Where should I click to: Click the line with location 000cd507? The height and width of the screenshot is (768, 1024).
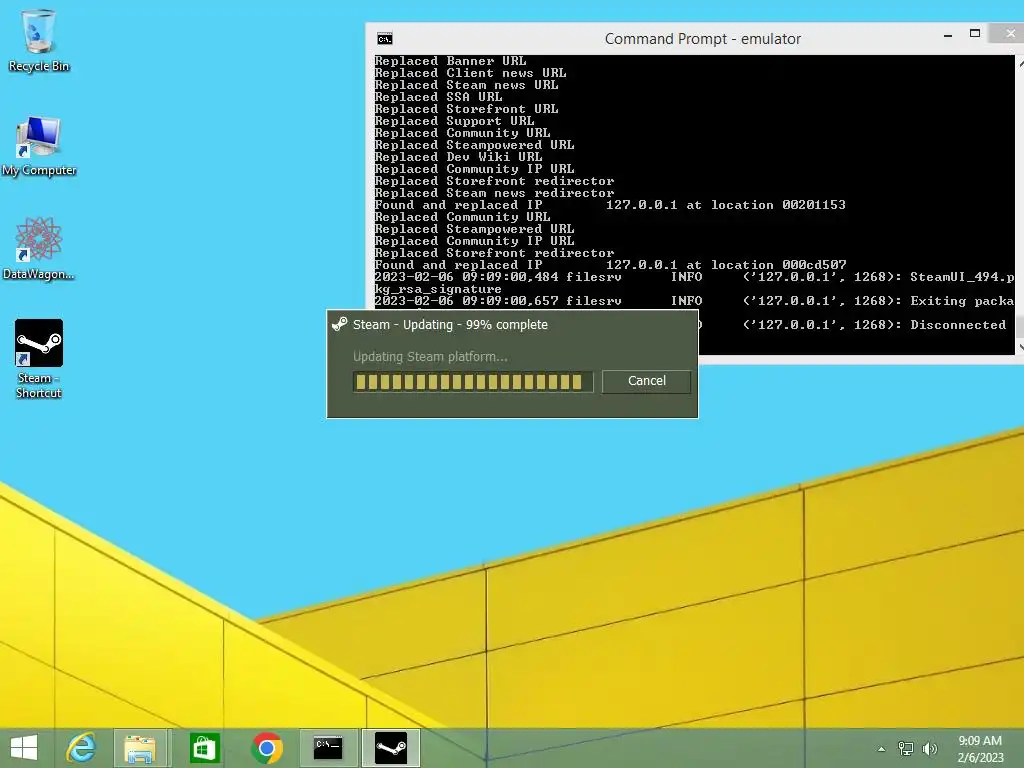click(610, 264)
